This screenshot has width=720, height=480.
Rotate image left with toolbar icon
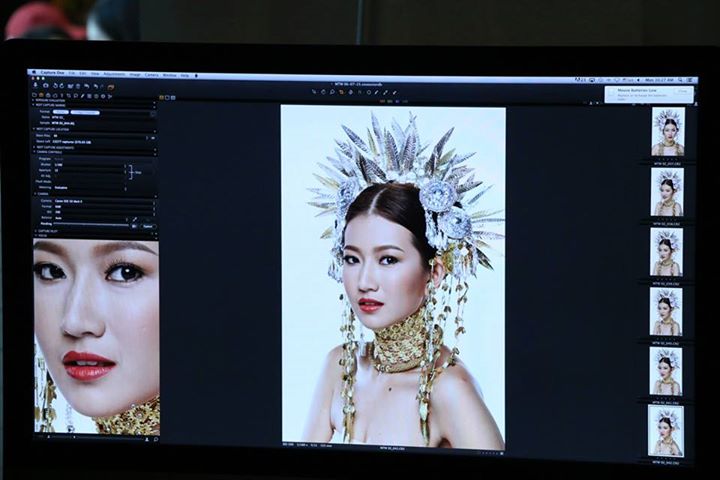pyautogui.click(x=56, y=86)
